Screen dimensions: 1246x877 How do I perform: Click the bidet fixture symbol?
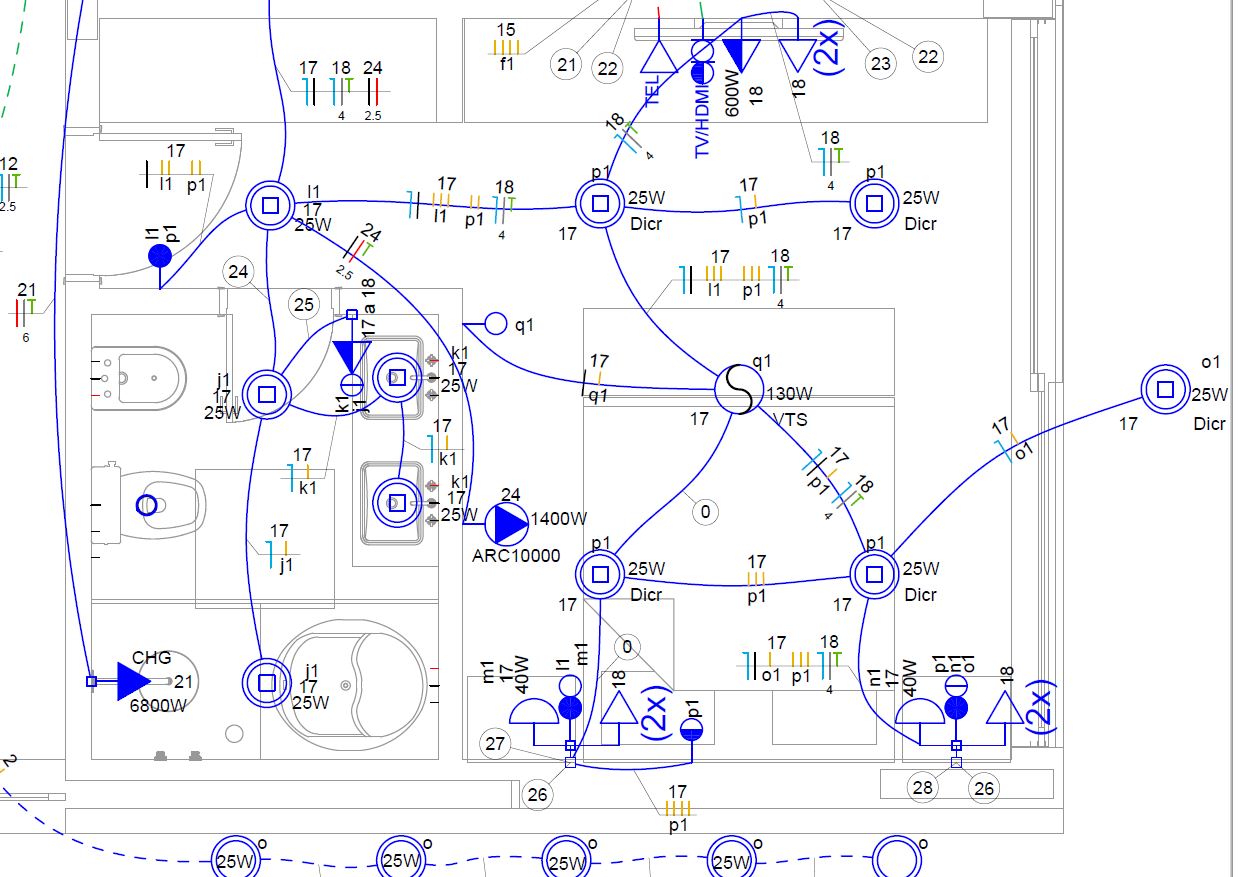coord(140,377)
